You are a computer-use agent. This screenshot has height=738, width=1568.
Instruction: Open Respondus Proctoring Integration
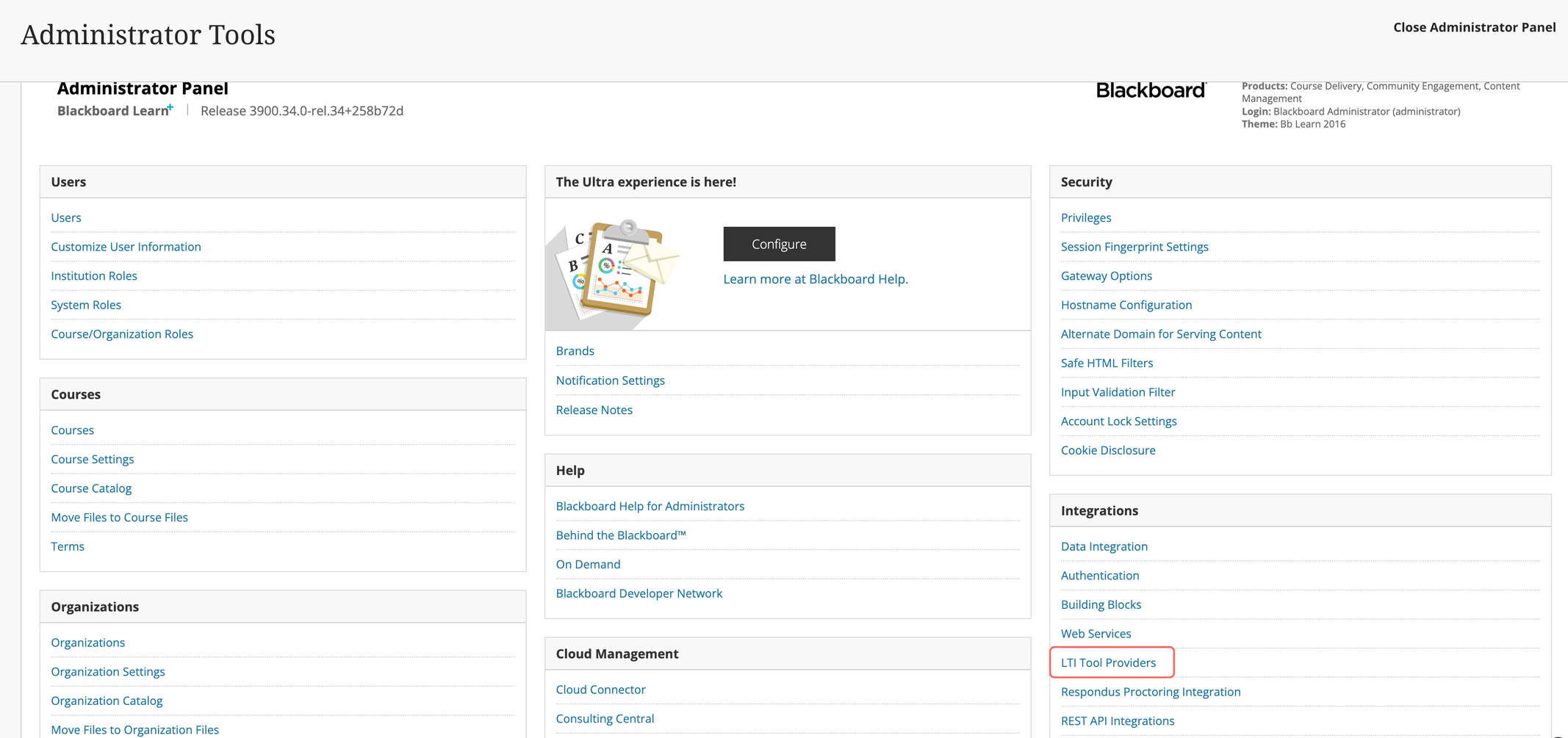[1151, 692]
